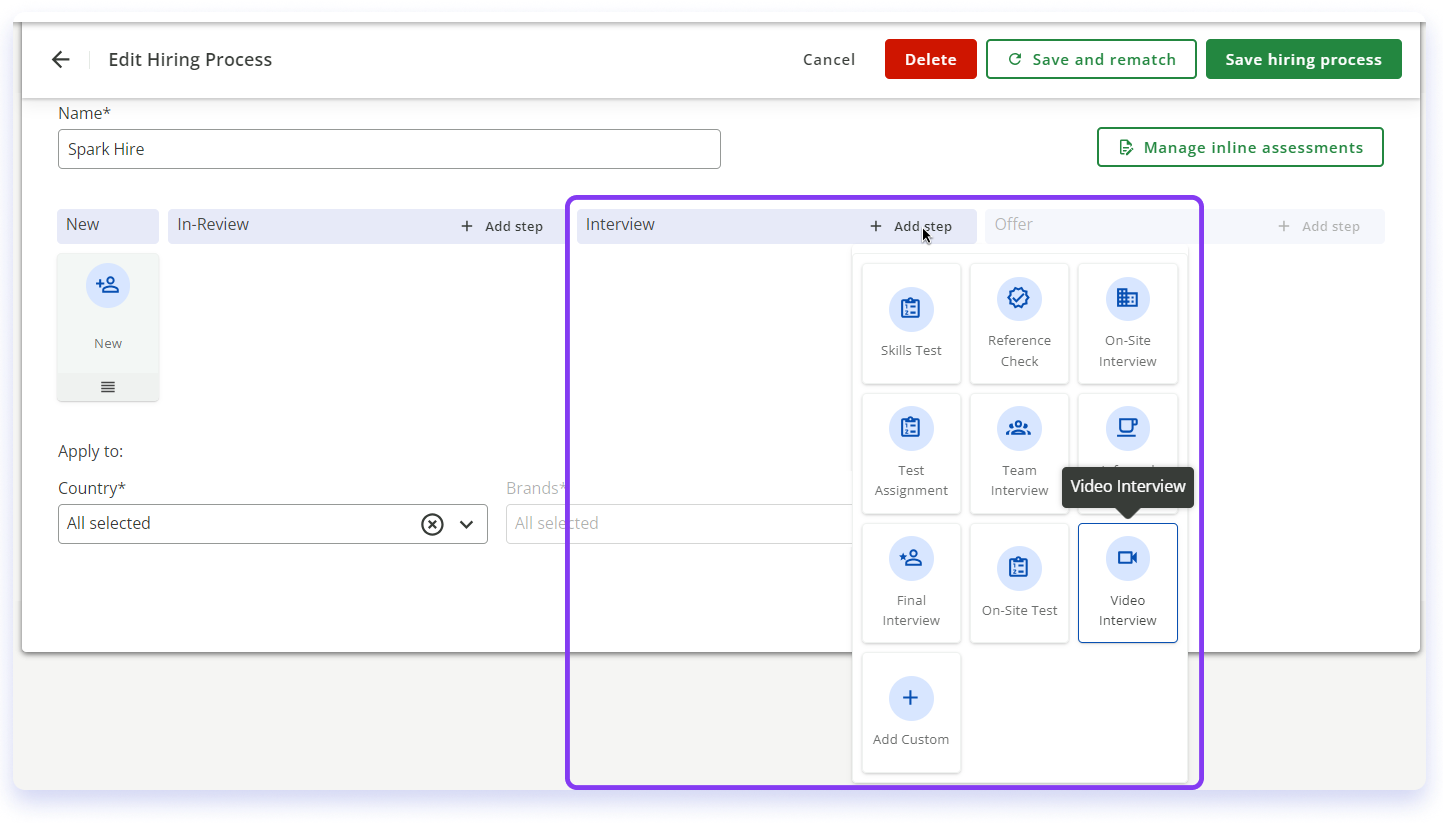Click the Edit Hiring Process title
The width and height of the screenshot is (1443, 823).
pos(190,60)
